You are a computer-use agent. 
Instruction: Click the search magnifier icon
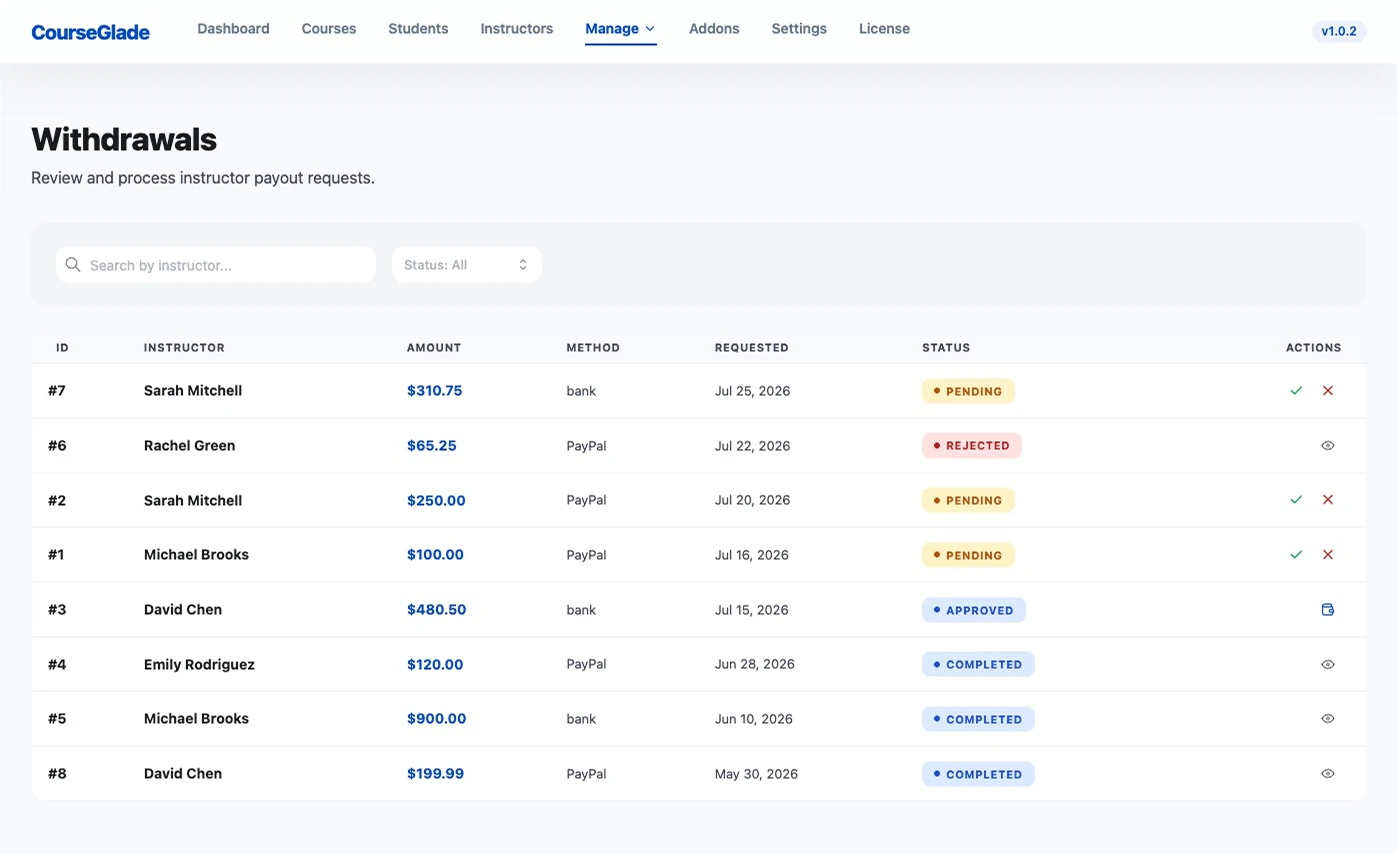(72, 265)
